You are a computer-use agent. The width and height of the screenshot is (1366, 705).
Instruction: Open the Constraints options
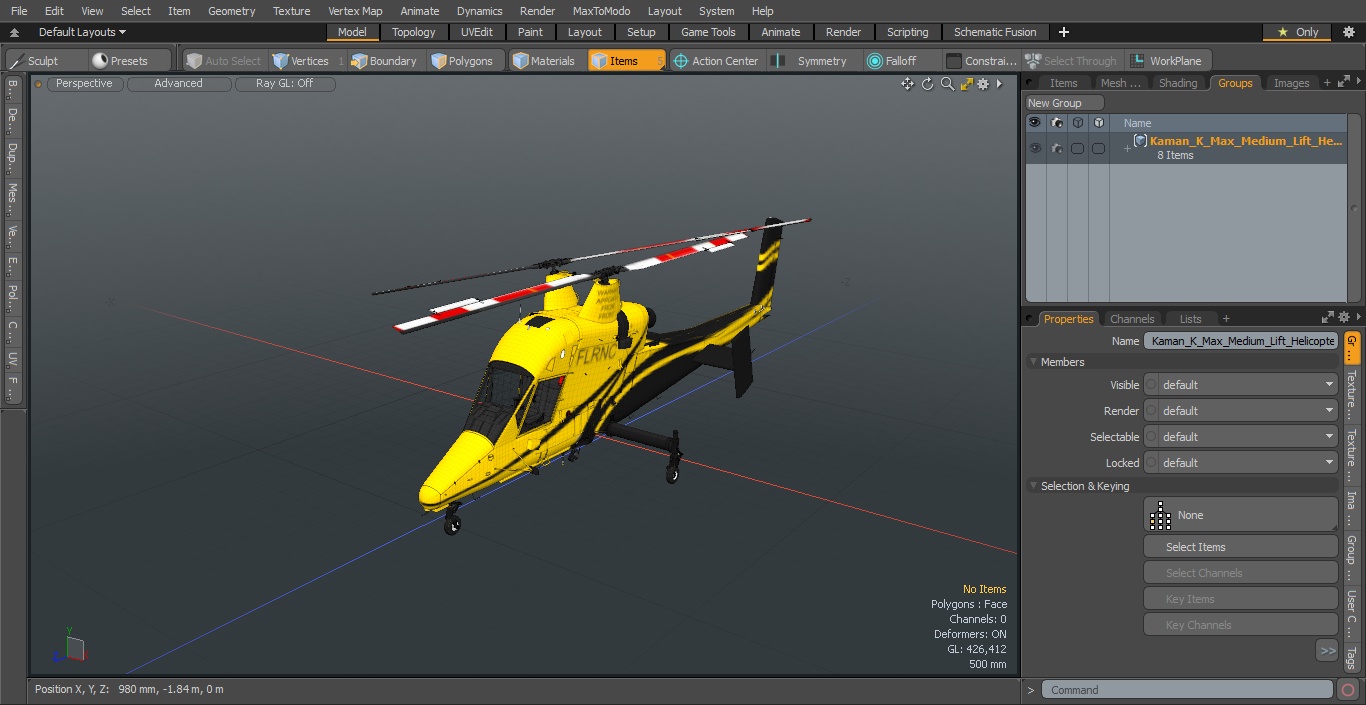point(982,61)
